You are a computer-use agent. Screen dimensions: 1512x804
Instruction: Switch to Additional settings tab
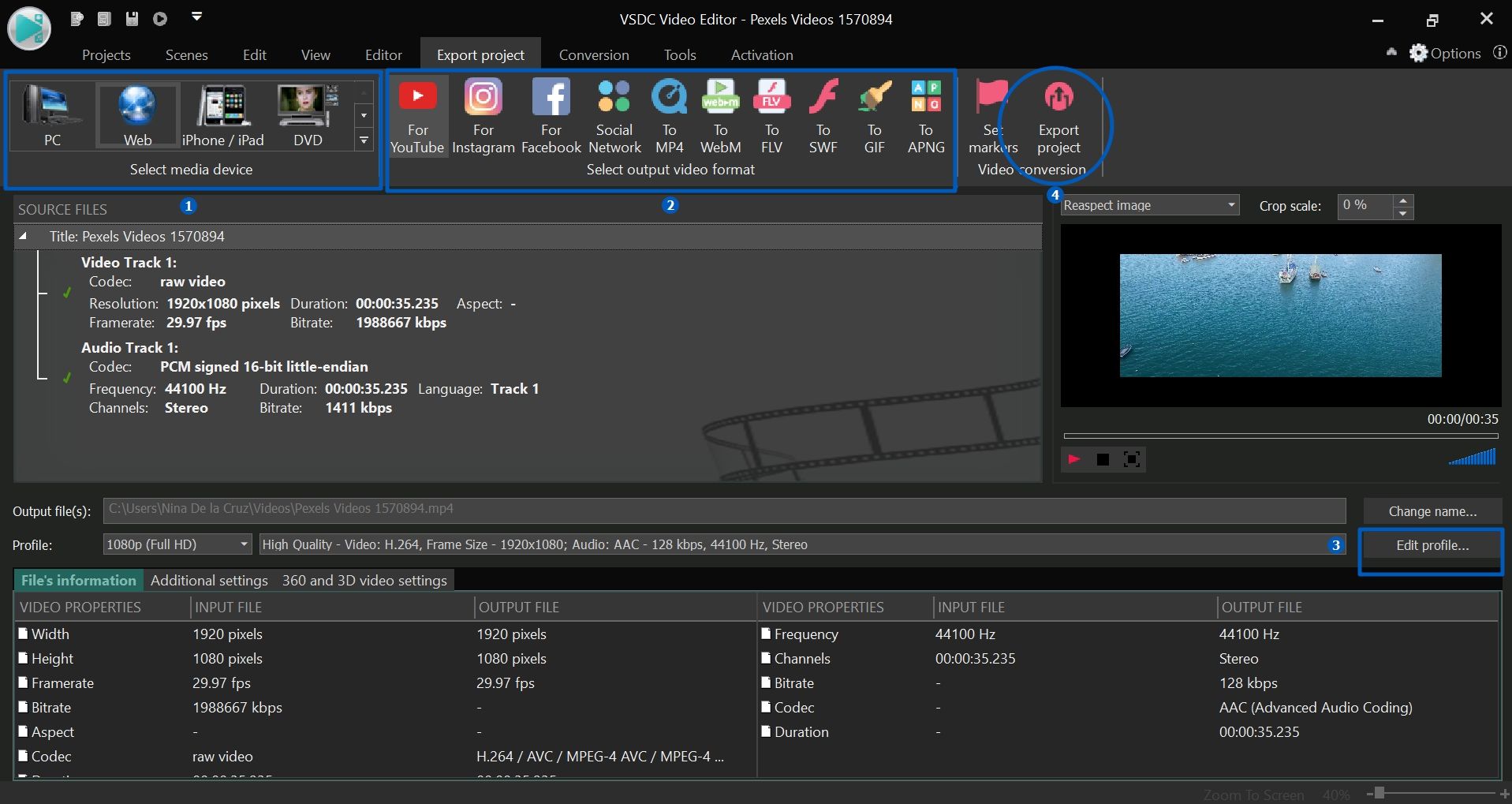click(209, 581)
